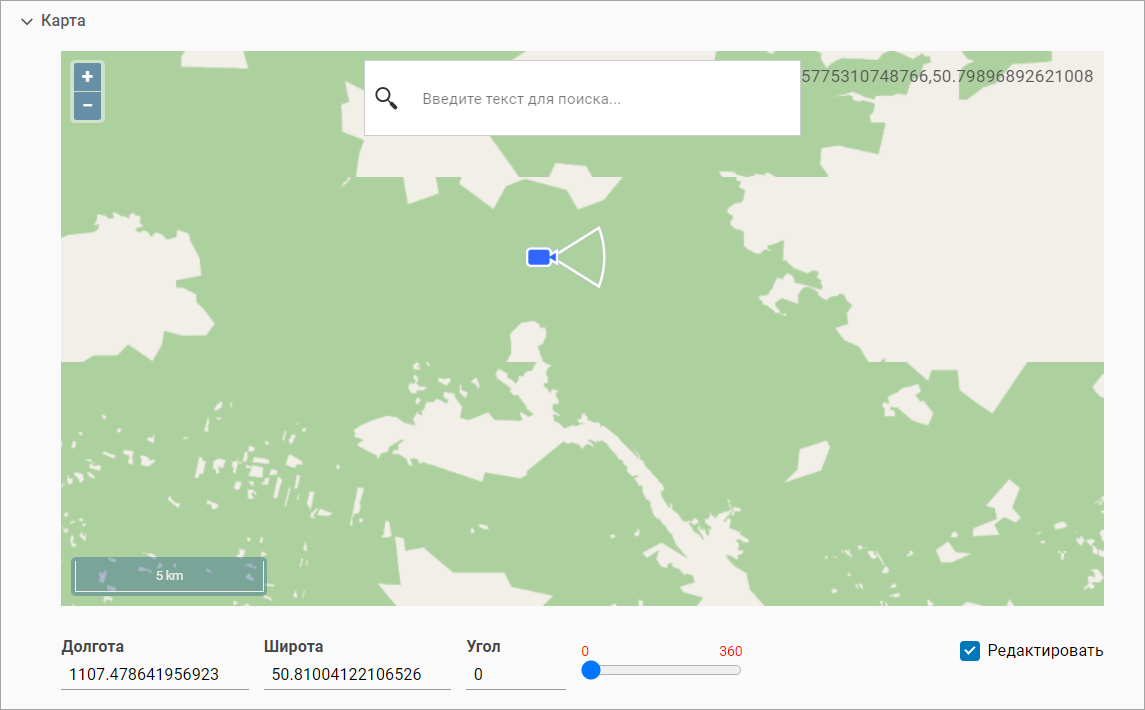Click into the Долгота value field
Screen dimensions: 1145x710
click(154, 675)
